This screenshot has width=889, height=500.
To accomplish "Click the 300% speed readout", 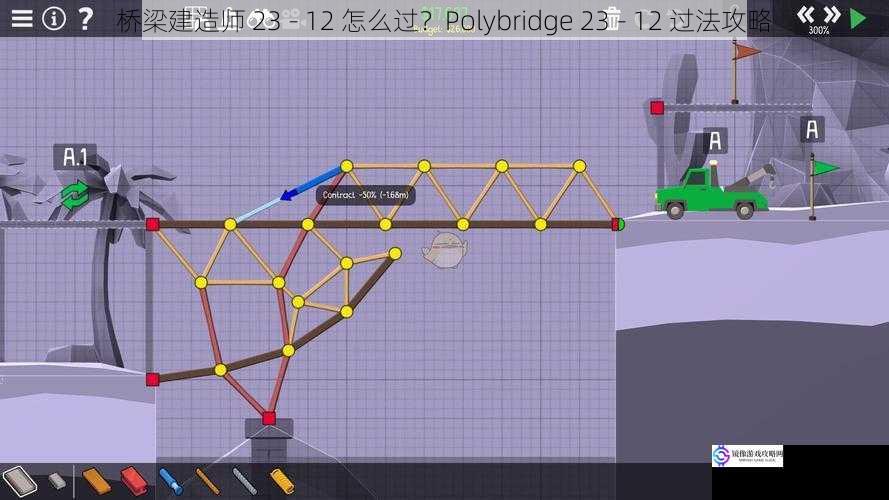I will [819, 30].
